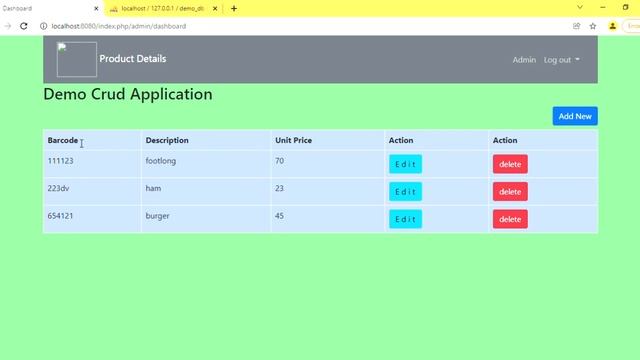Select barcode cell 223dv

(x=92, y=191)
